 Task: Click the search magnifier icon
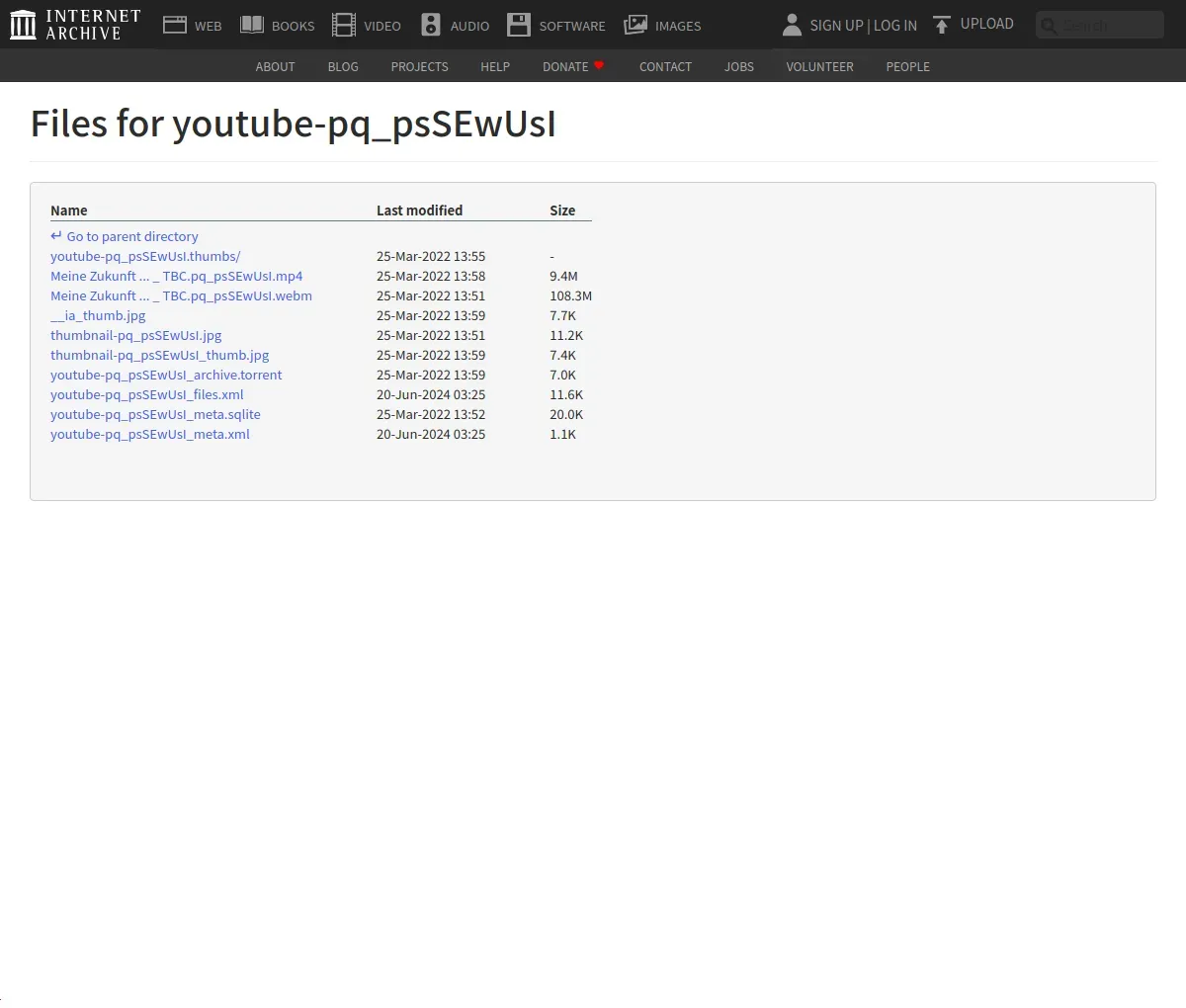(x=1050, y=26)
